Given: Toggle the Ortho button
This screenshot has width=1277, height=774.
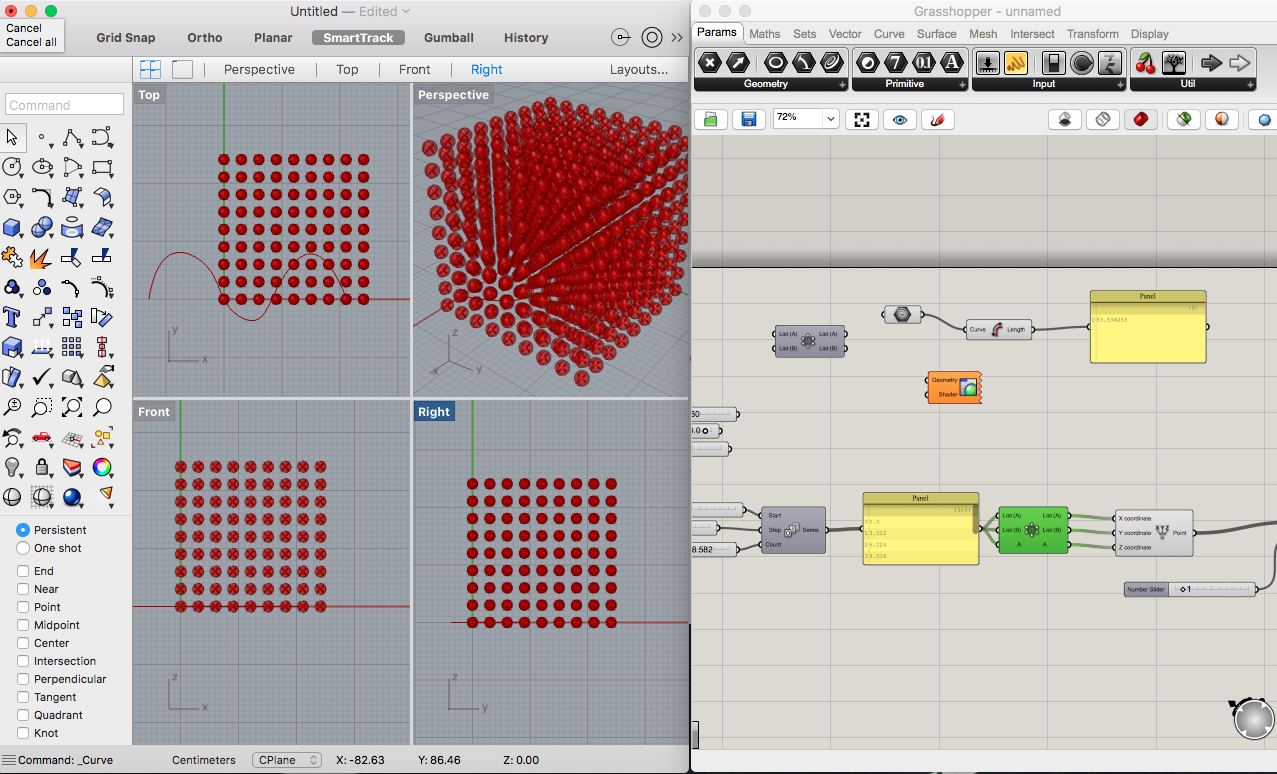Looking at the screenshot, I should (205, 38).
